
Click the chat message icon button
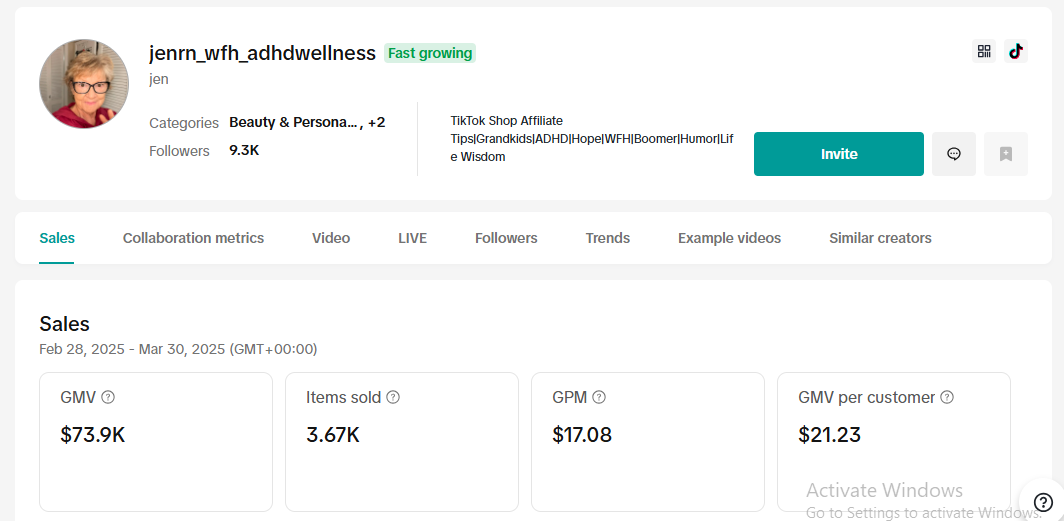click(954, 154)
